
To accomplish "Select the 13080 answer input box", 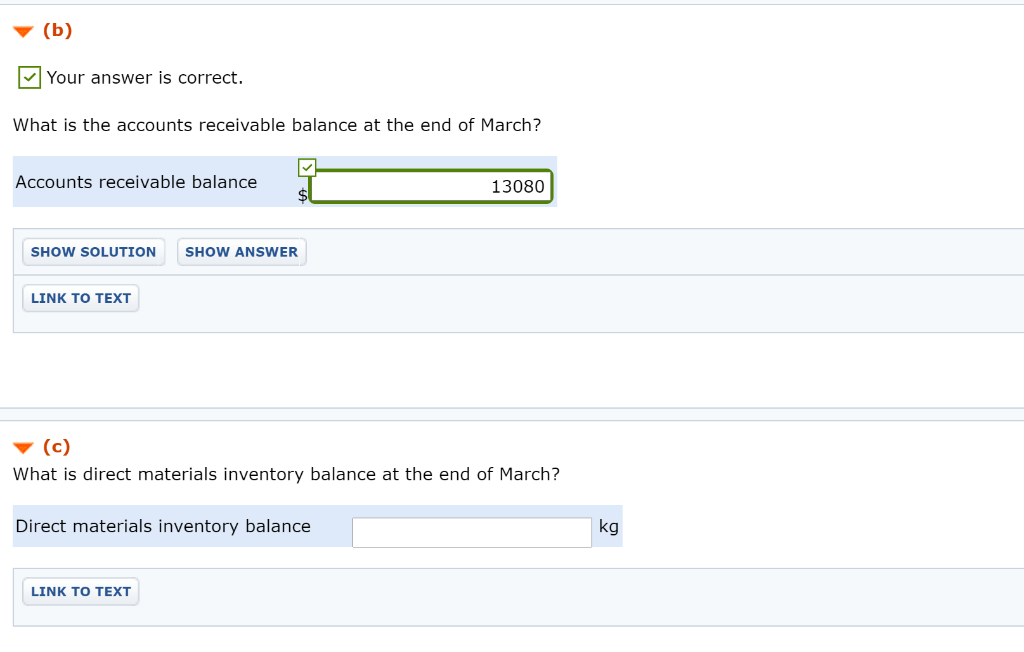I will (430, 186).
